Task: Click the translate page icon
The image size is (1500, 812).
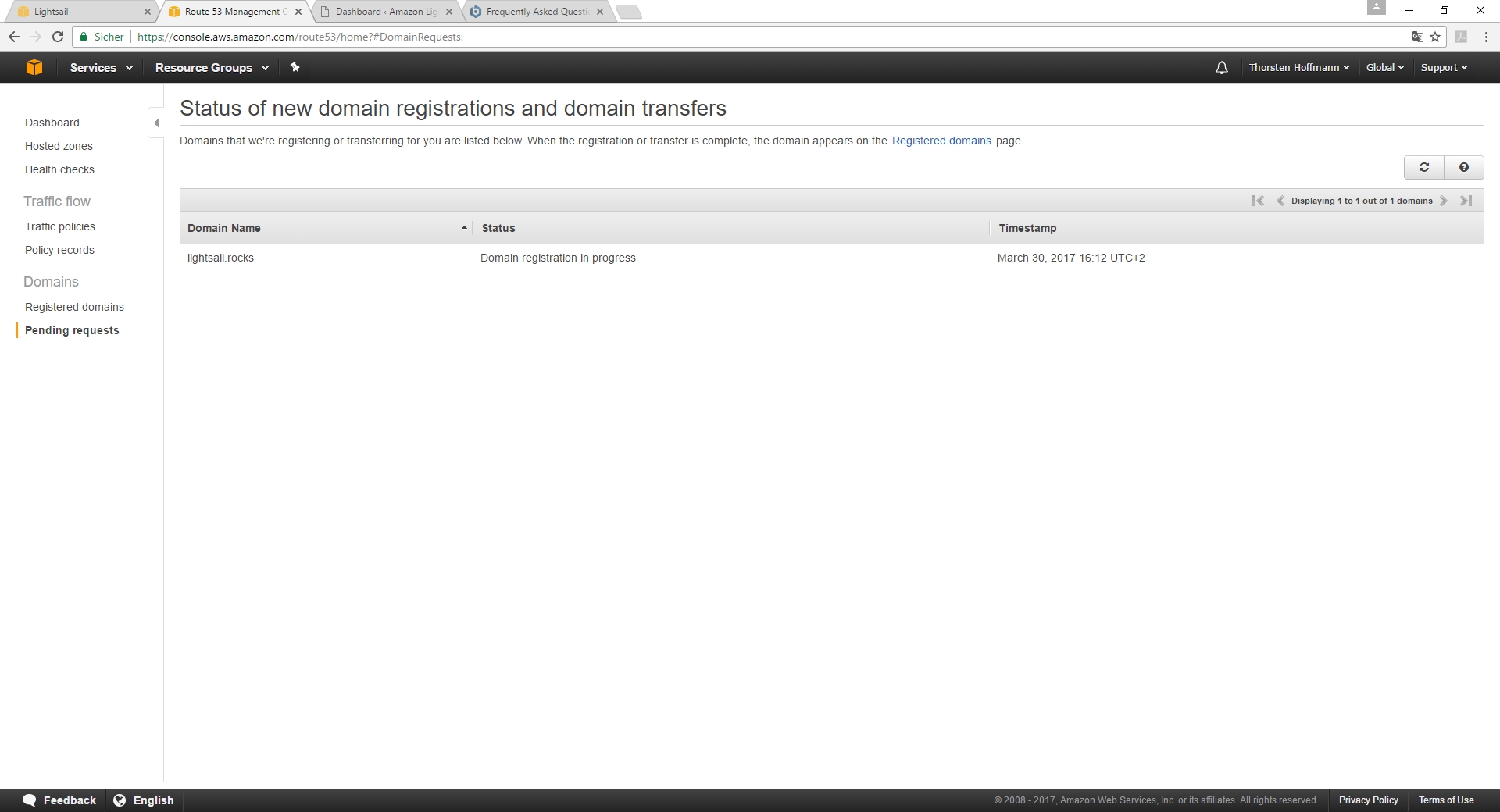Action: [x=1417, y=37]
